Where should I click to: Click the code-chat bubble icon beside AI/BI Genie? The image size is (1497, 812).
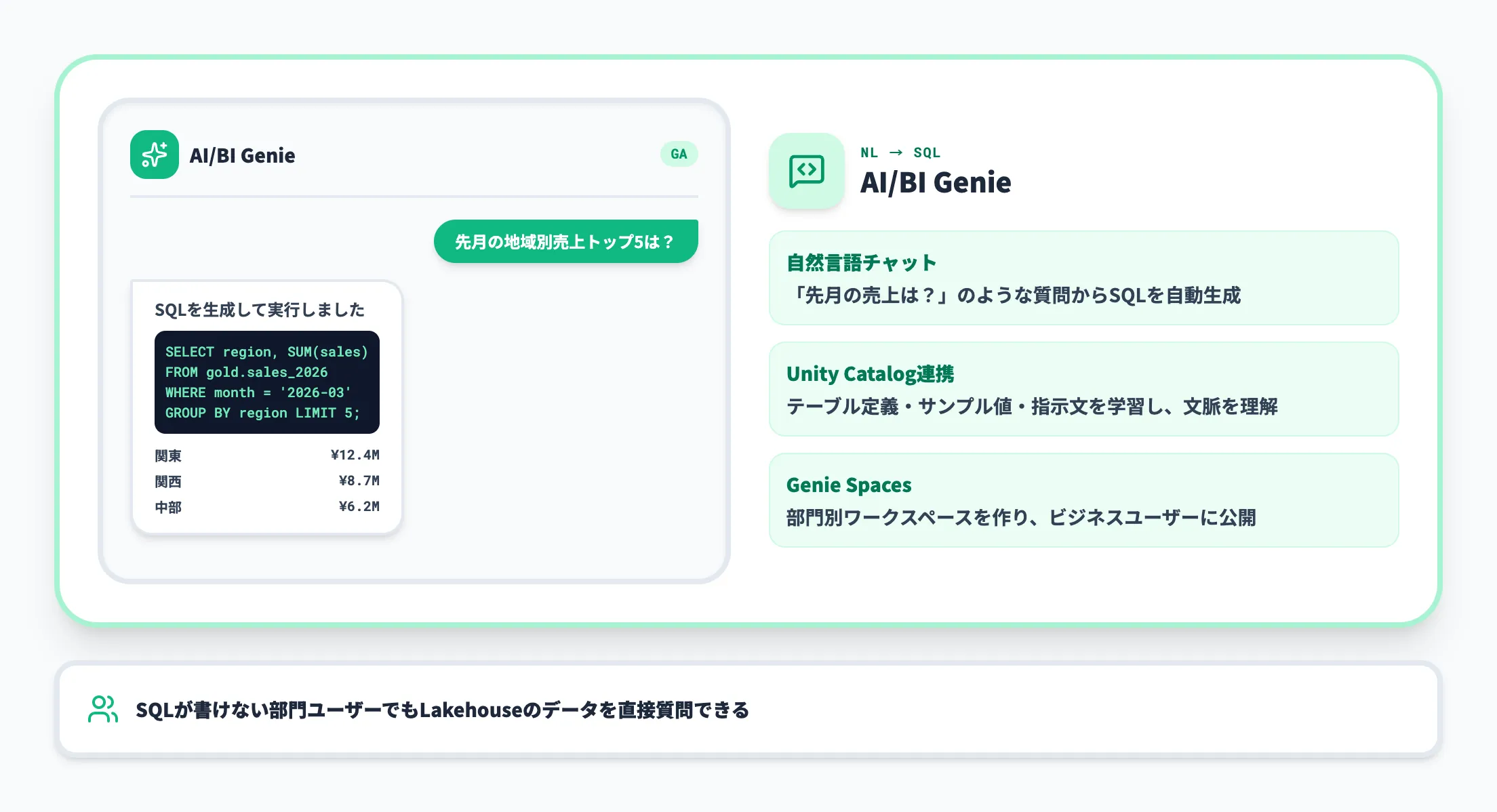pos(807,171)
